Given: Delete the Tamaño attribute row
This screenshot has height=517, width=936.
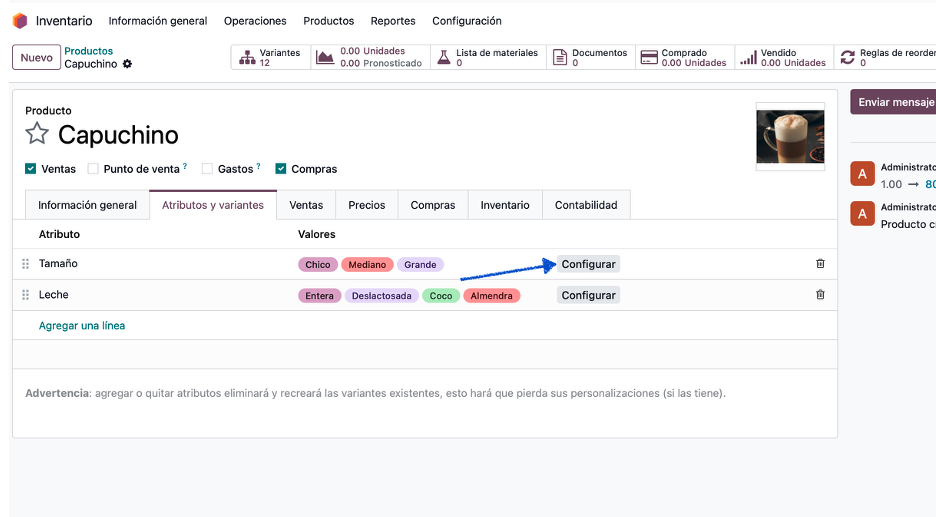Looking at the screenshot, I should tap(820, 264).
